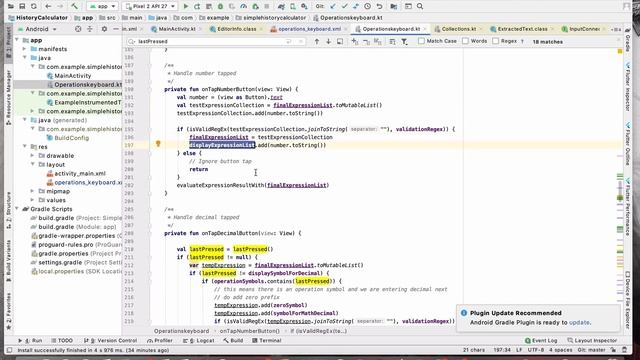Viewport: 640px width, 360px height.
Task: Expand the drawable folder
Action: tap(32, 156)
